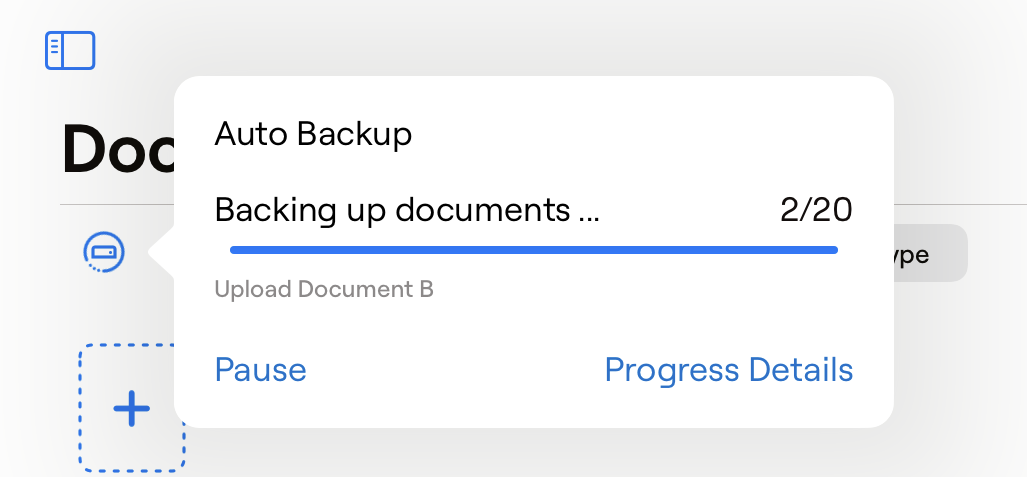Screen dimensions: 1027x477
Task: Click the middle of the backup progress bar
Action: (x=533, y=250)
